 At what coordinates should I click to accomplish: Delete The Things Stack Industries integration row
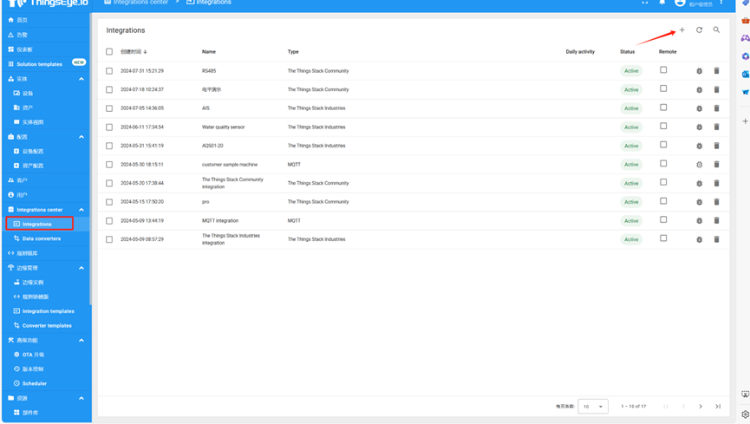pyautogui.click(x=717, y=239)
